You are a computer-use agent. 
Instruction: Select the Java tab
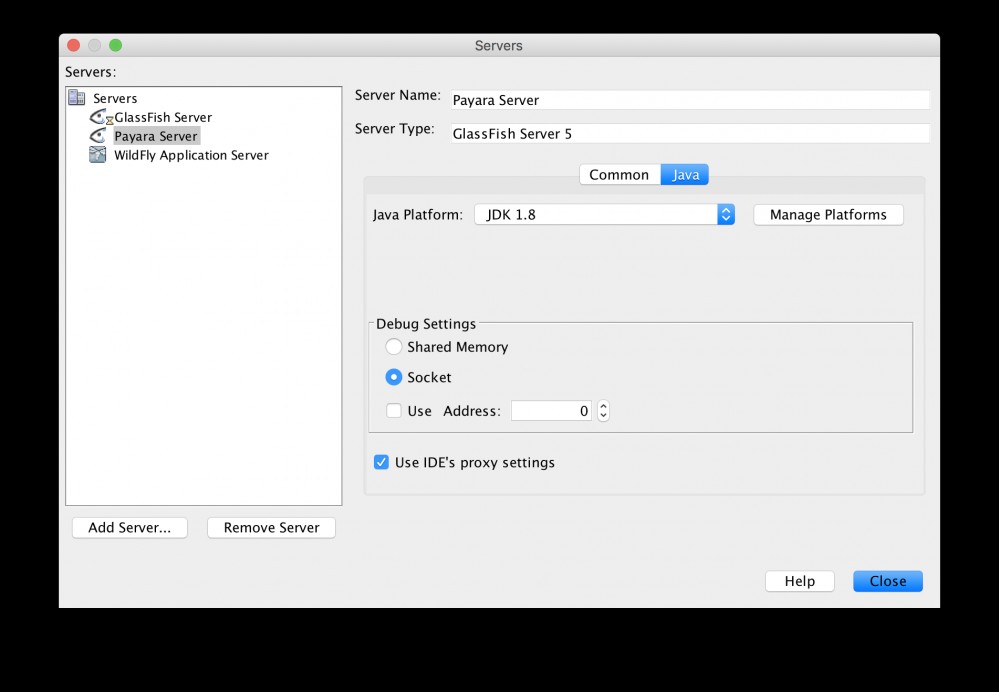point(684,174)
